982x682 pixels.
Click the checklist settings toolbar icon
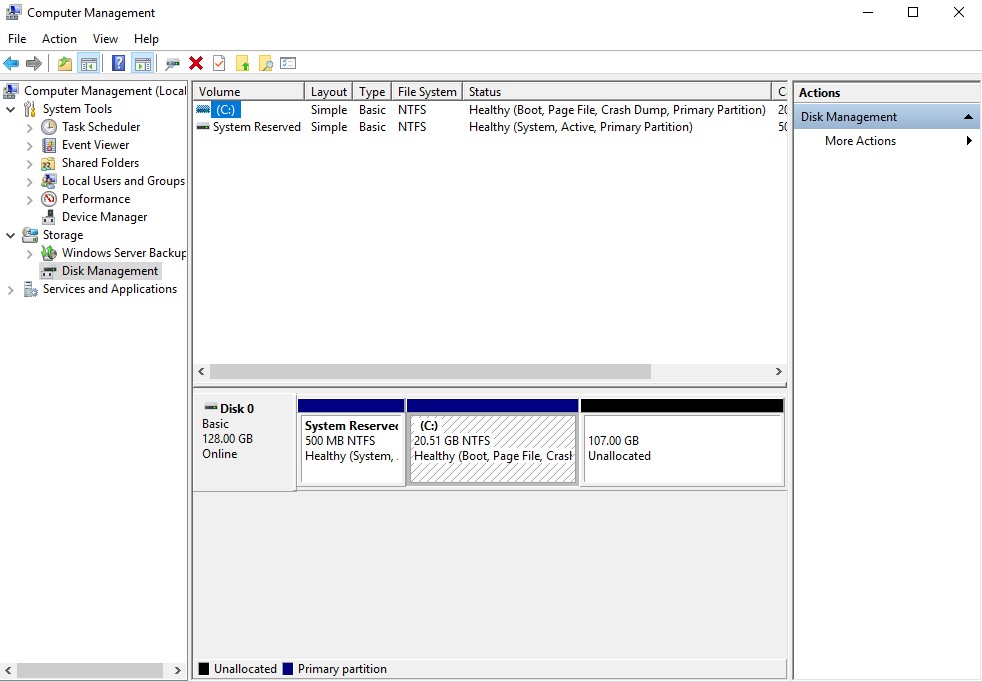pyautogui.click(x=289, y=64)
